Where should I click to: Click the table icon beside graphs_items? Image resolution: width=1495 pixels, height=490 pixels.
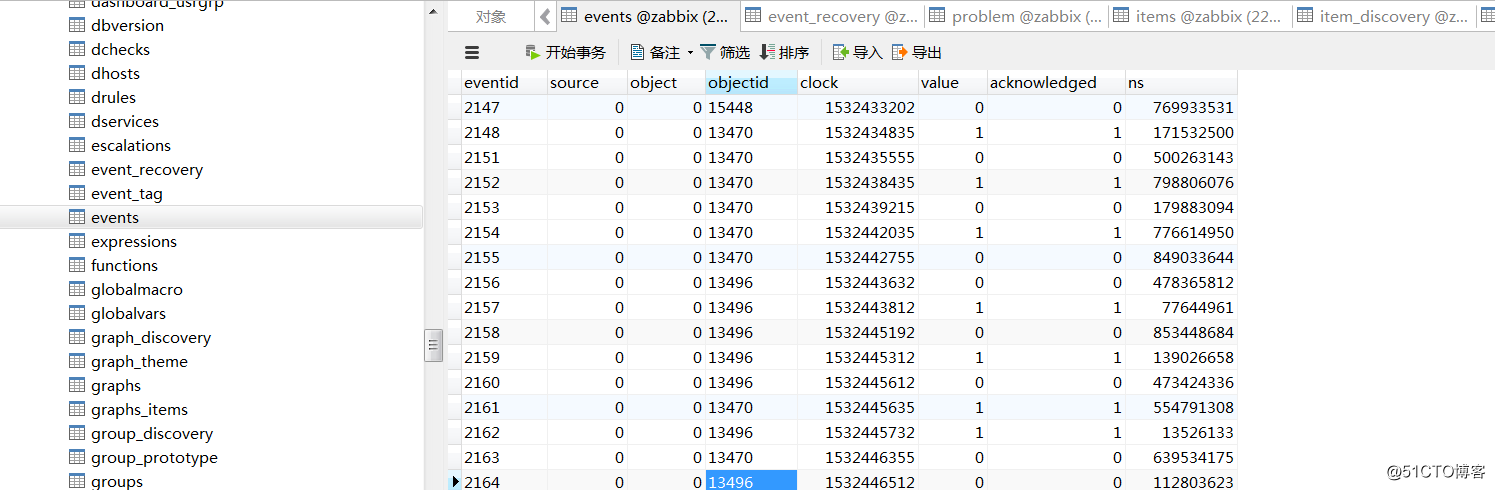77,409
